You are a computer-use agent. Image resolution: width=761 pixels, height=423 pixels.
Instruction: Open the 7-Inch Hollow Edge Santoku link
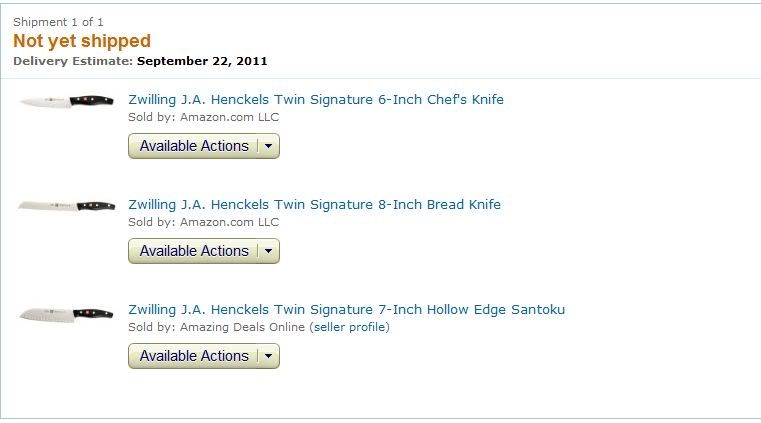point(347,309)
